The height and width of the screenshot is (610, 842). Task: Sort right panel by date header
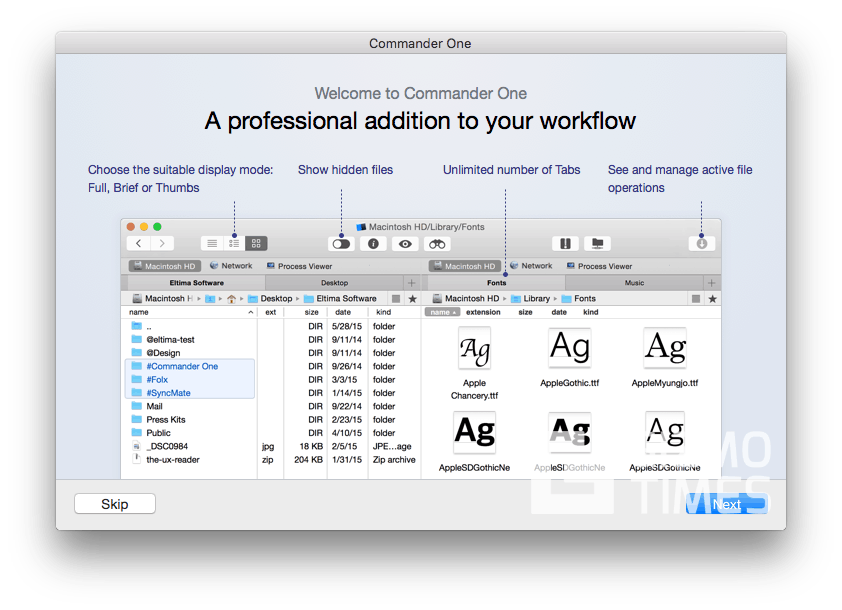[x=559, y=312]
